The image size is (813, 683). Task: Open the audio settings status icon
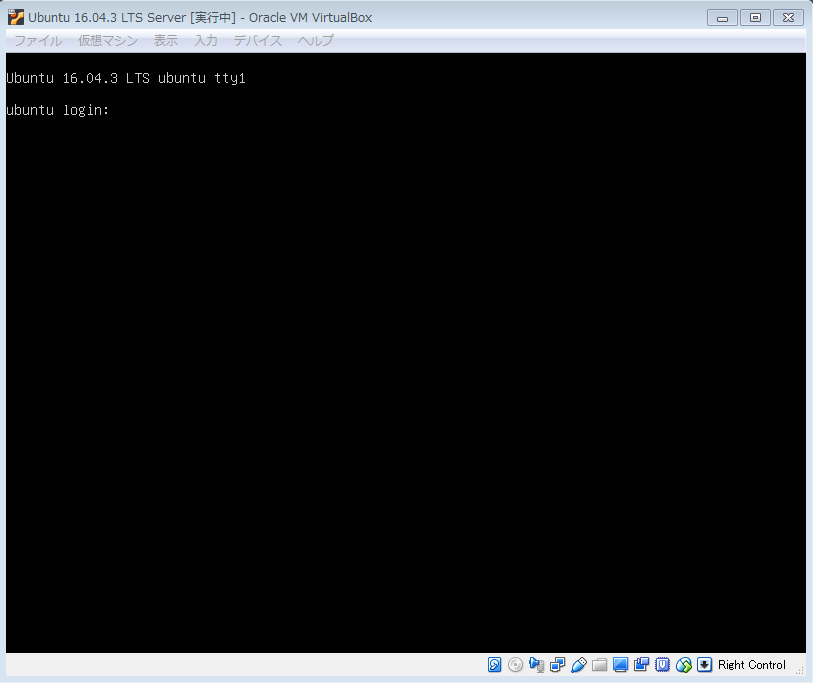(x=537, y=665)
